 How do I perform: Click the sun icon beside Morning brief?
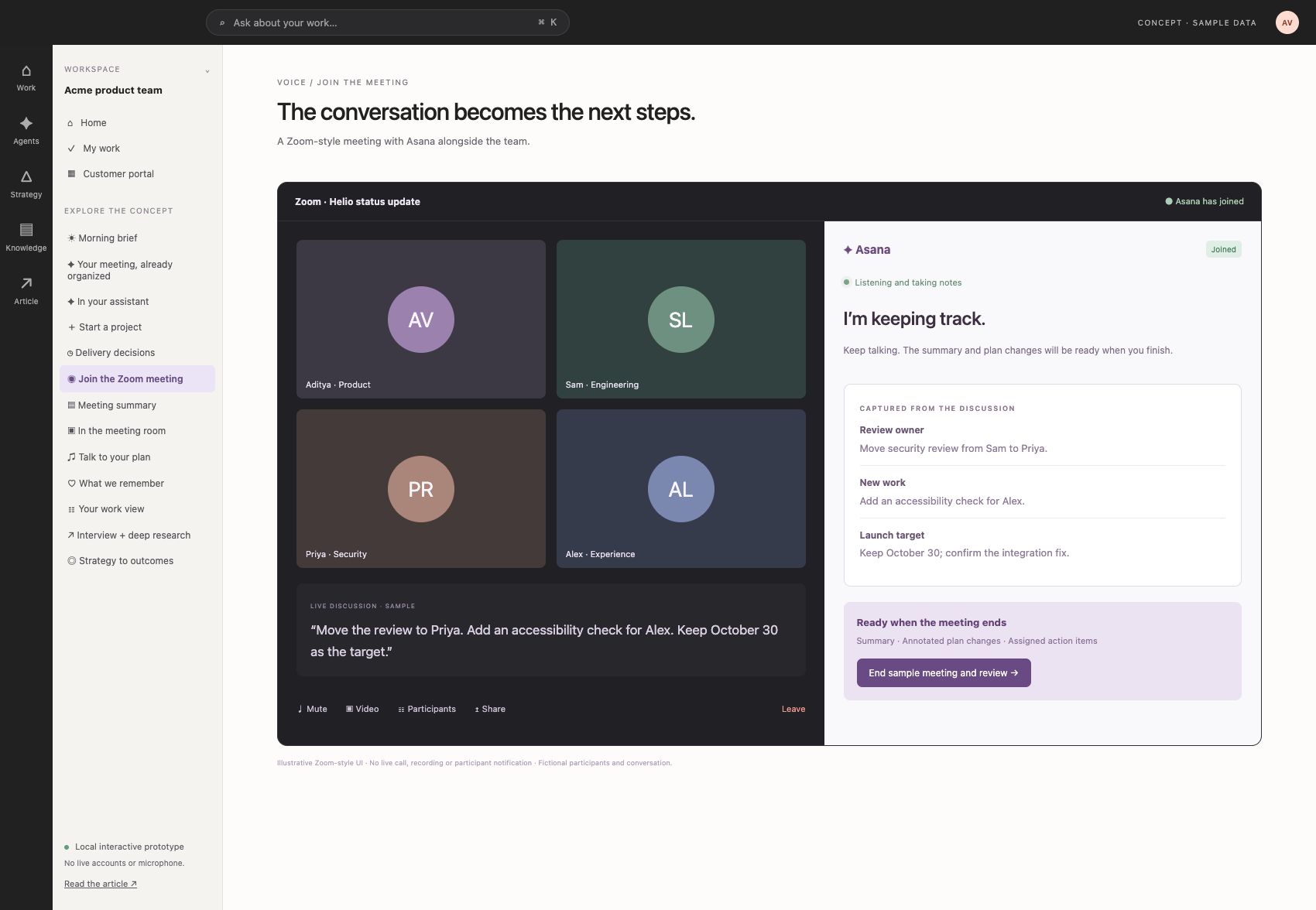(x=71, y=238)
